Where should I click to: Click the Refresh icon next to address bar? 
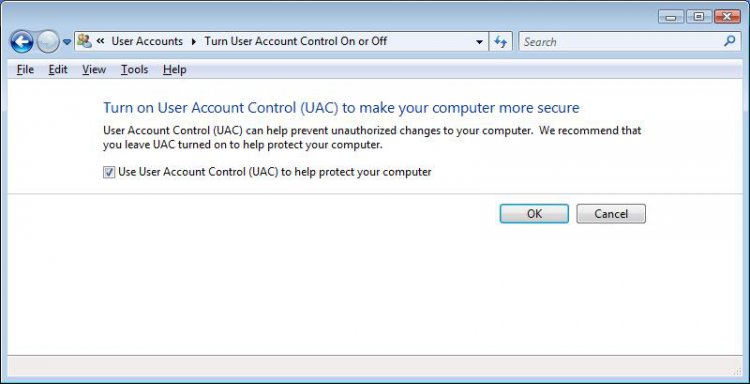tap(501, 42)
